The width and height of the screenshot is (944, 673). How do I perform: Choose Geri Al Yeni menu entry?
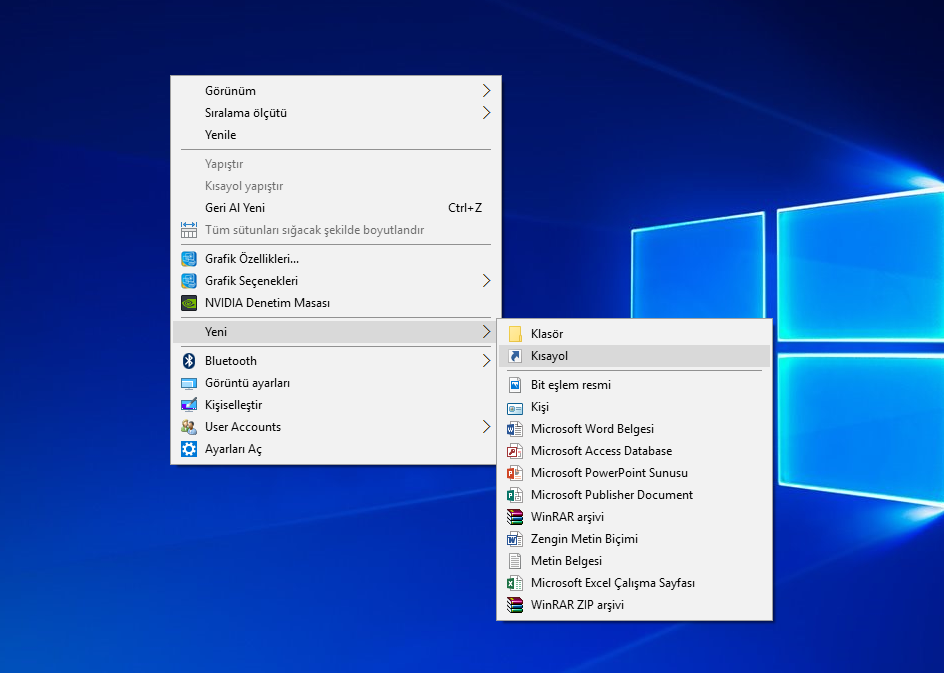point(336,208)
